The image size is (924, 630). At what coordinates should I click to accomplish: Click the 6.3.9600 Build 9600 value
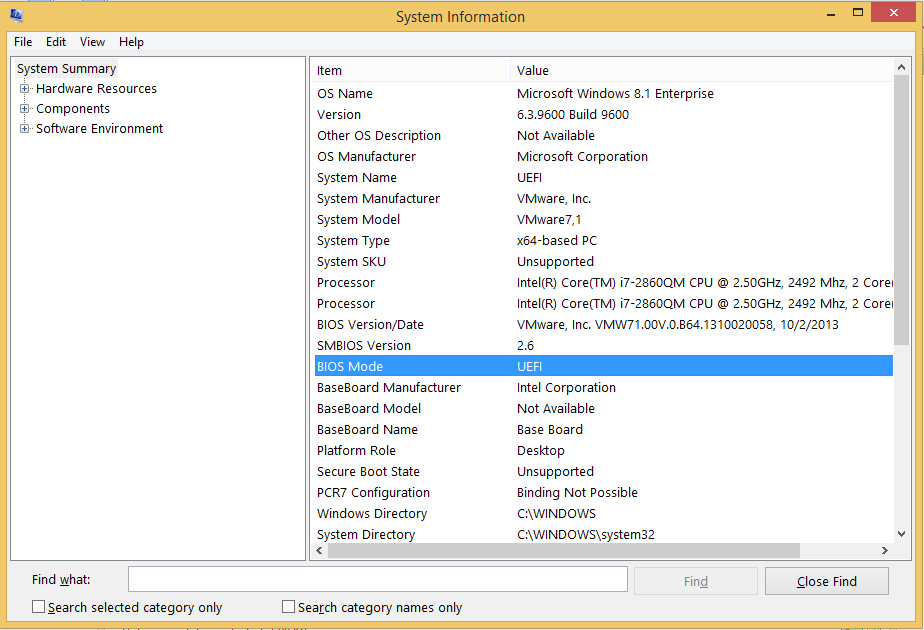(573, 115)
